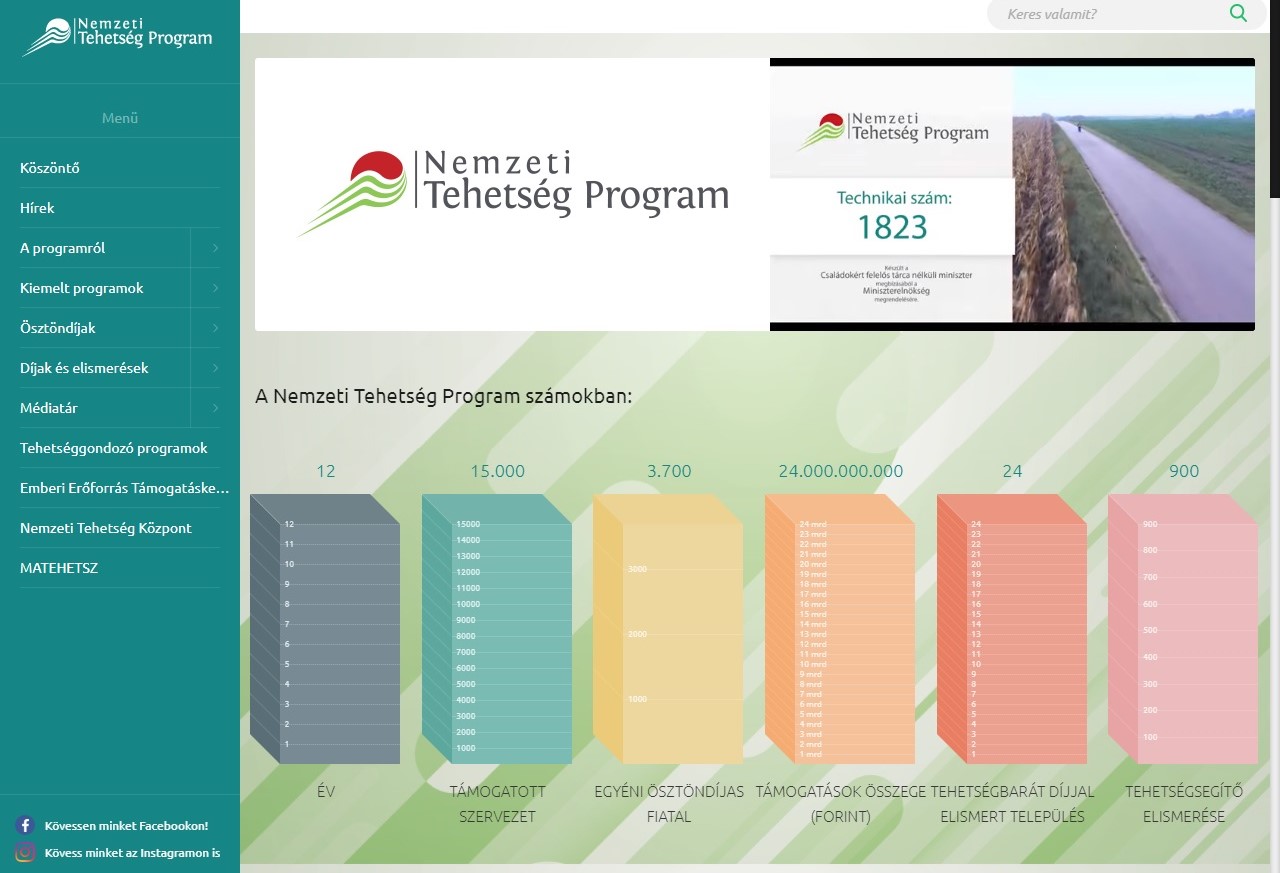Expand the Kiemelt programok submenu chevron
Screen dimensions: 1280x873
pyautogui.click(x=215, y=288)
